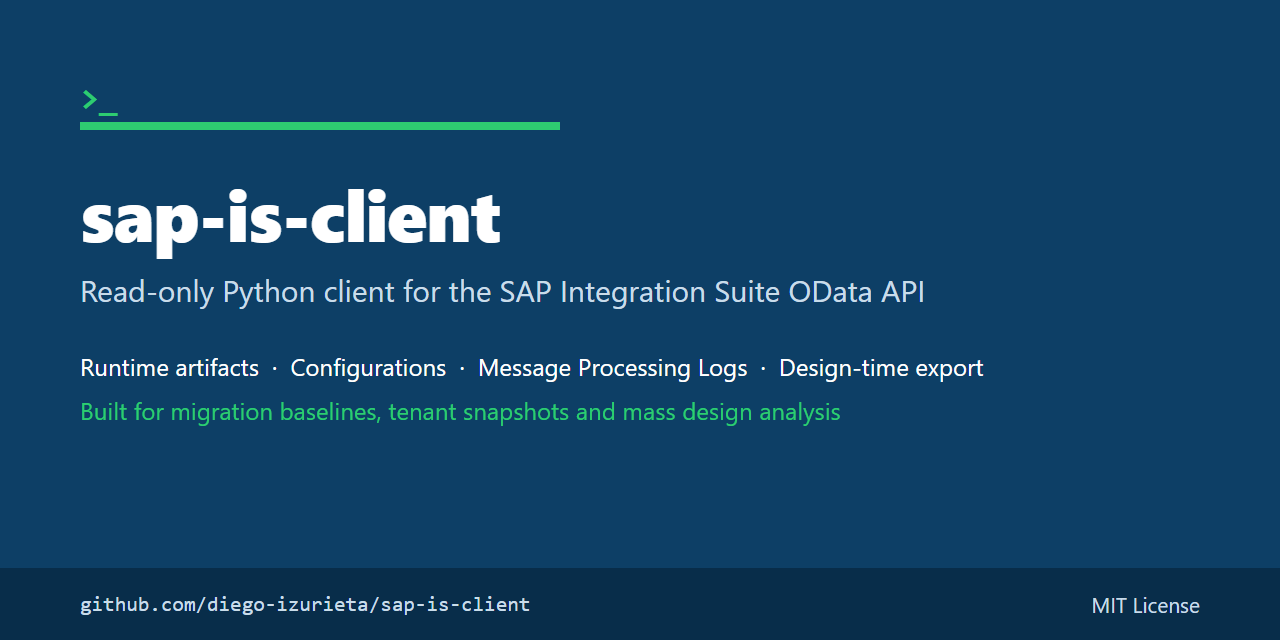This screenshot has width=1280, height=640.
Task: Click the green 'Built for migration baselines' line
Action: pyautogui.click(x=460, y=412)
